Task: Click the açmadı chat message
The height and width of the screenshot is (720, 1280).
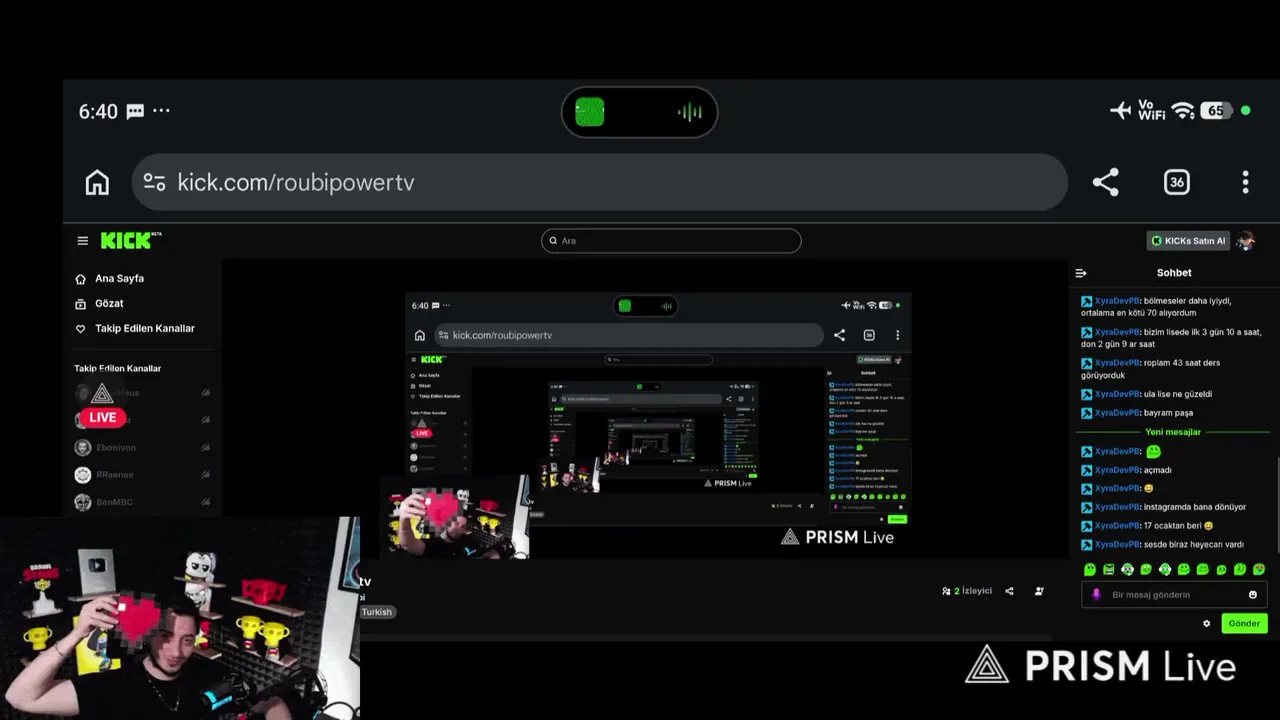Action: (x=1157, y=470)
